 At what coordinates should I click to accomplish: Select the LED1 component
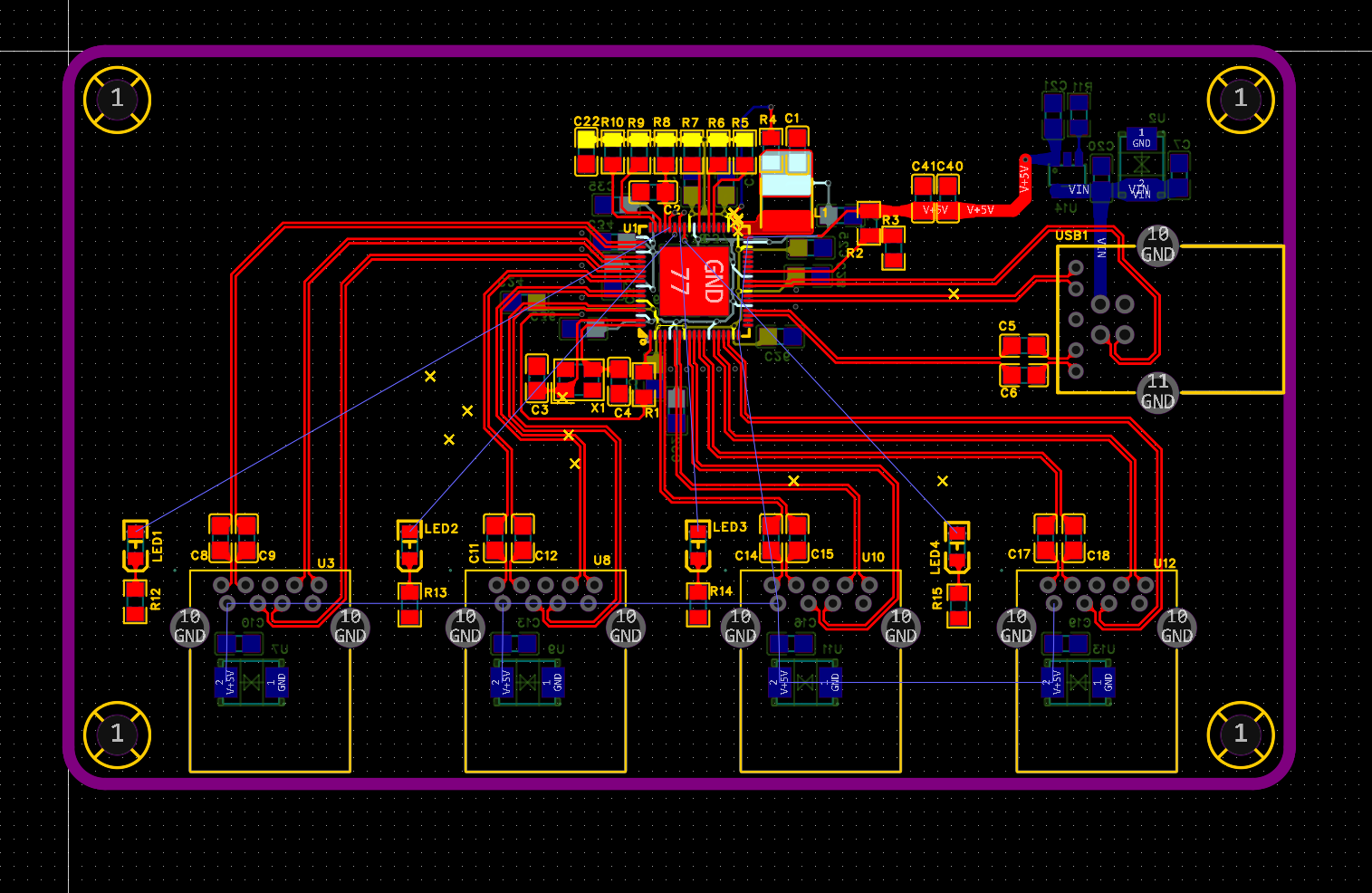tap(135, 546)
